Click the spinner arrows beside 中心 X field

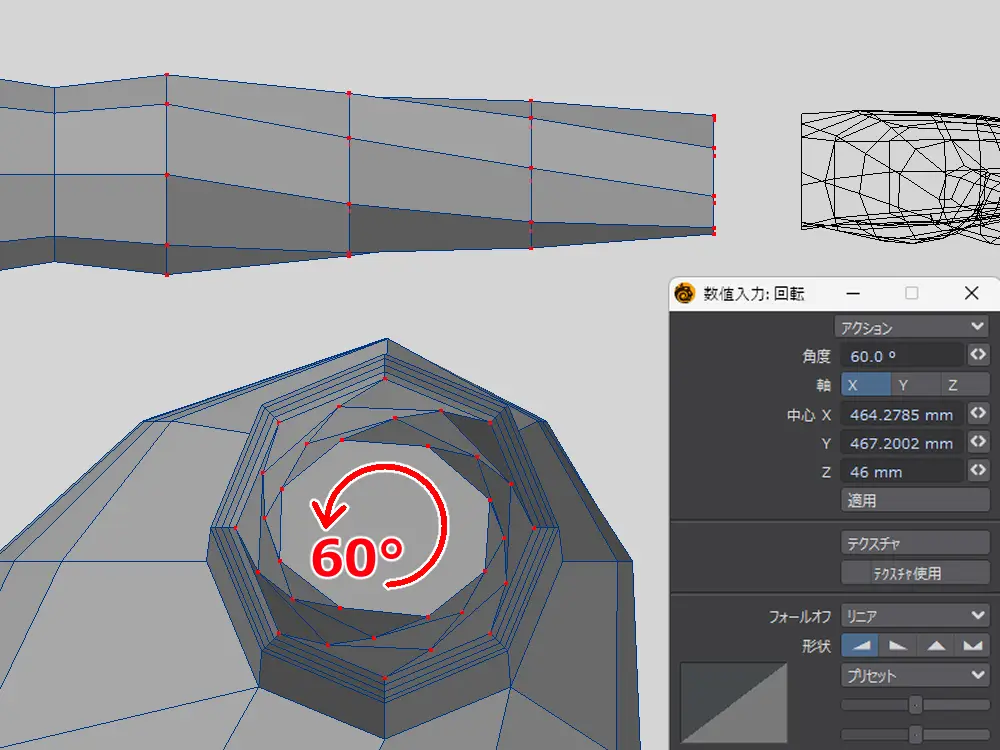[978, 414]
